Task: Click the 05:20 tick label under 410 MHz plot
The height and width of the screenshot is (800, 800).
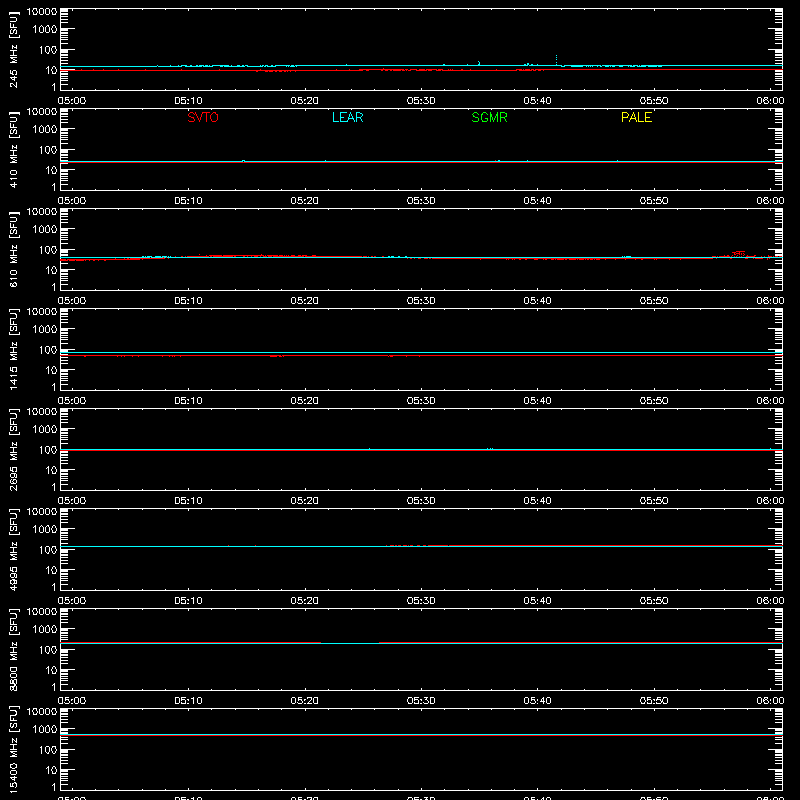Action: point(305,201)
